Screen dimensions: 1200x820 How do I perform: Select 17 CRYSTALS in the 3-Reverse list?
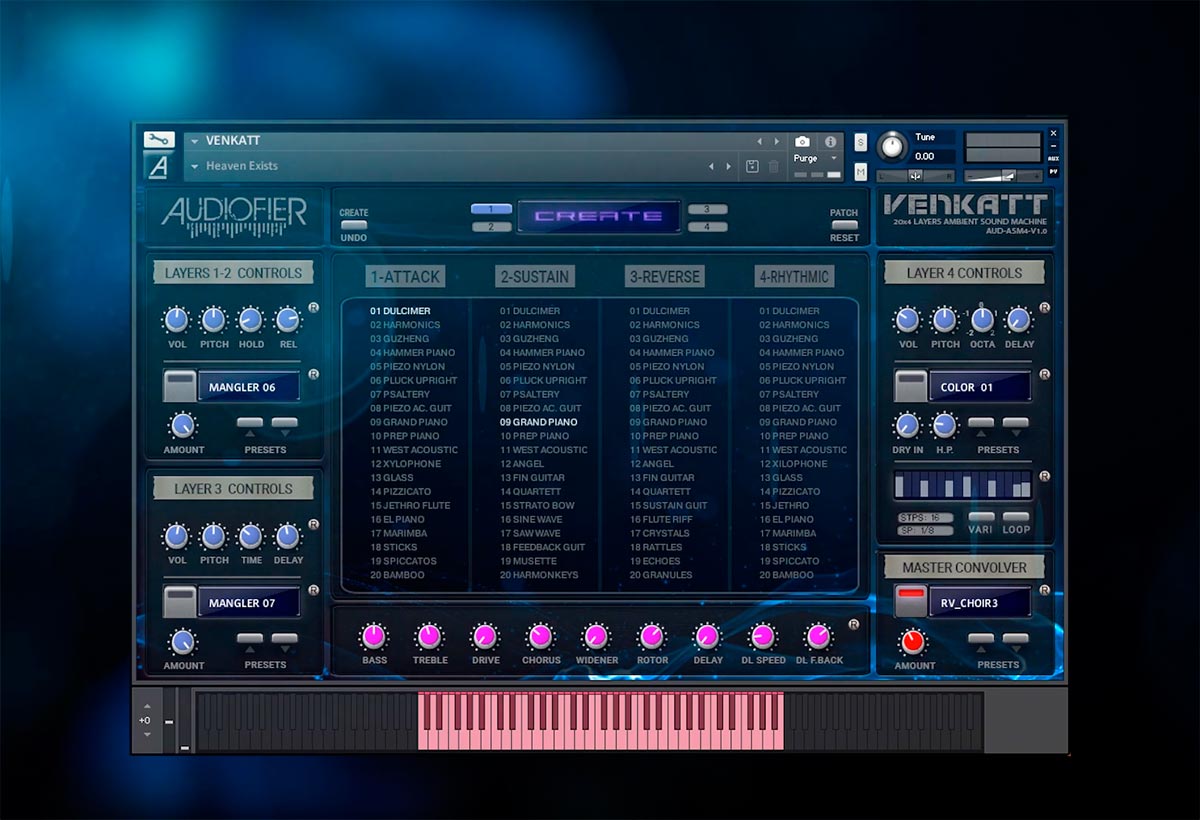tap(660, 534)
